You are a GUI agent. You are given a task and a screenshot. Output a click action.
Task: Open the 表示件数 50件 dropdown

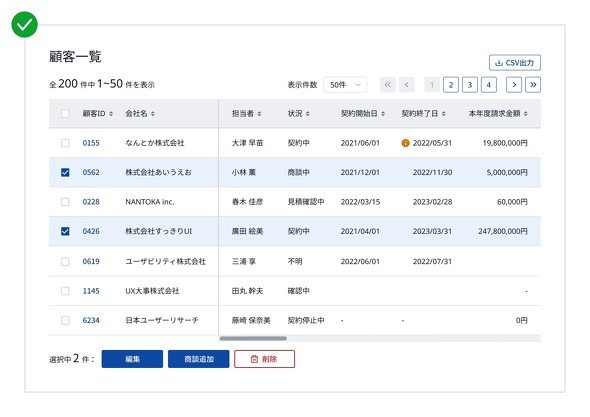pyautogui.click(x=345, y=85)
